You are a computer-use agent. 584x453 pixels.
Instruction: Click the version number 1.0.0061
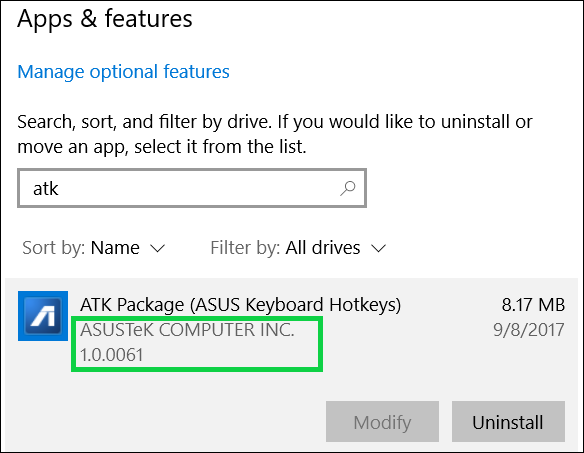click(x=112, y=355)
